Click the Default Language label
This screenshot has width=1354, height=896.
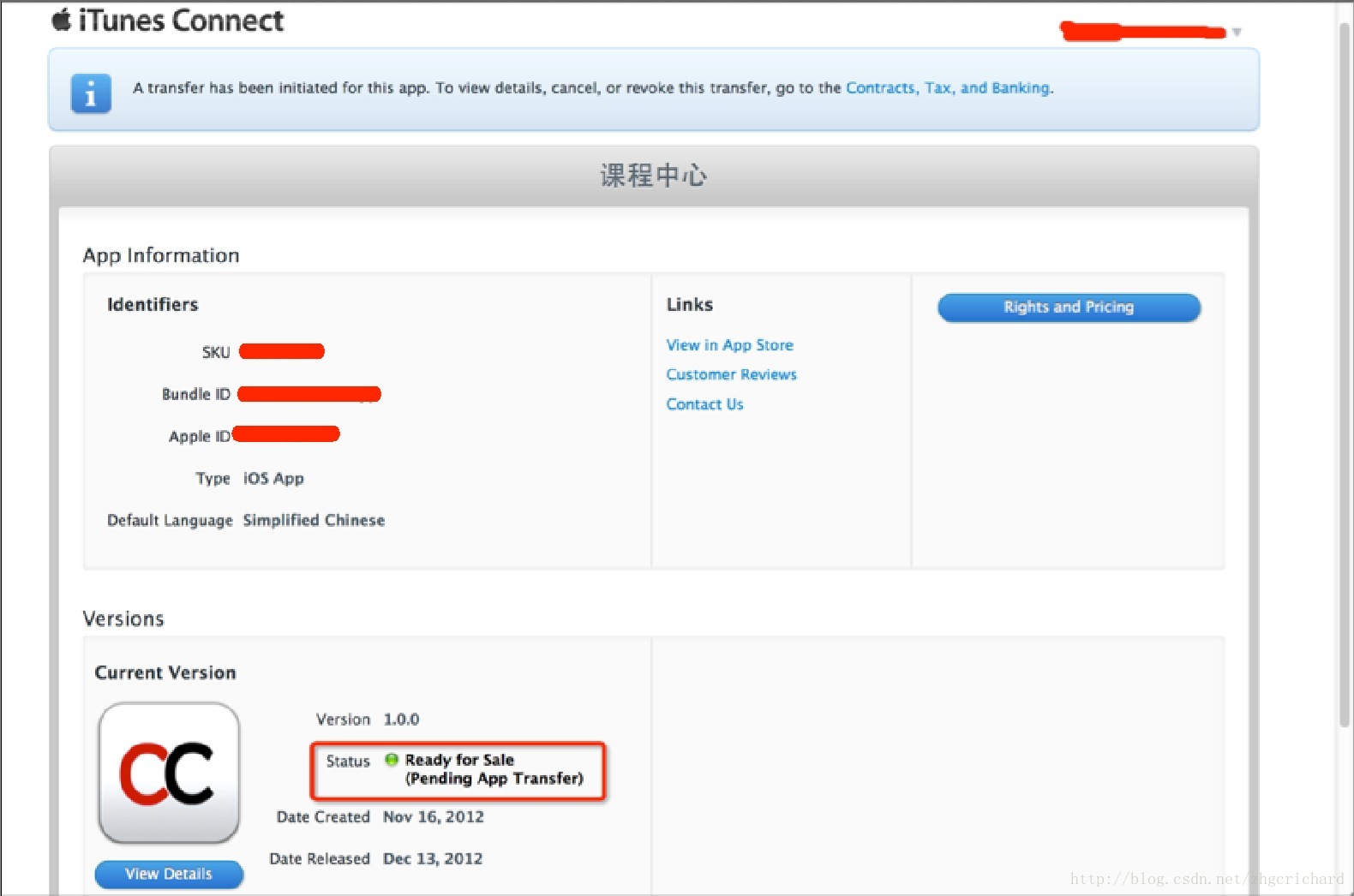170,520
